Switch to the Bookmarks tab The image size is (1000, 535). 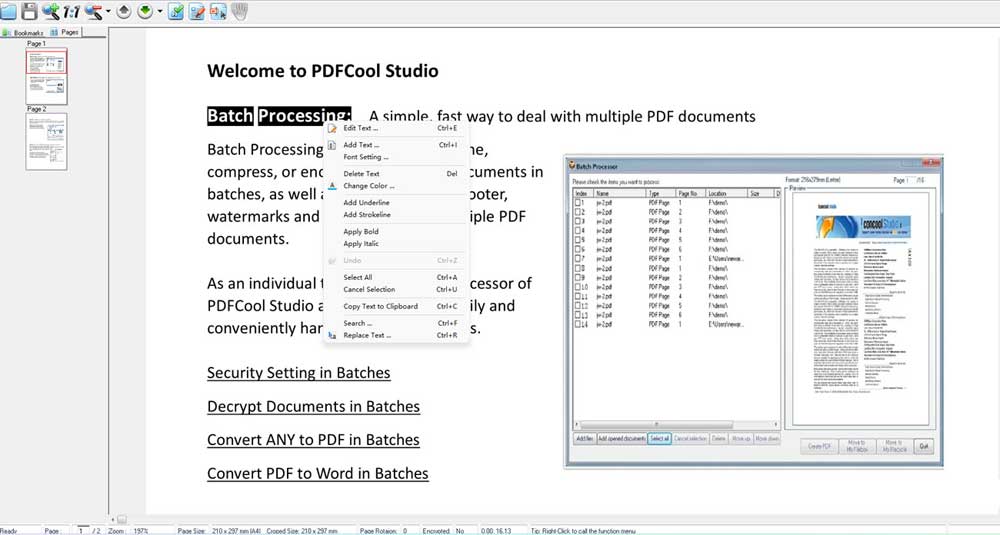pyautogui.click(x=24, y=33)
